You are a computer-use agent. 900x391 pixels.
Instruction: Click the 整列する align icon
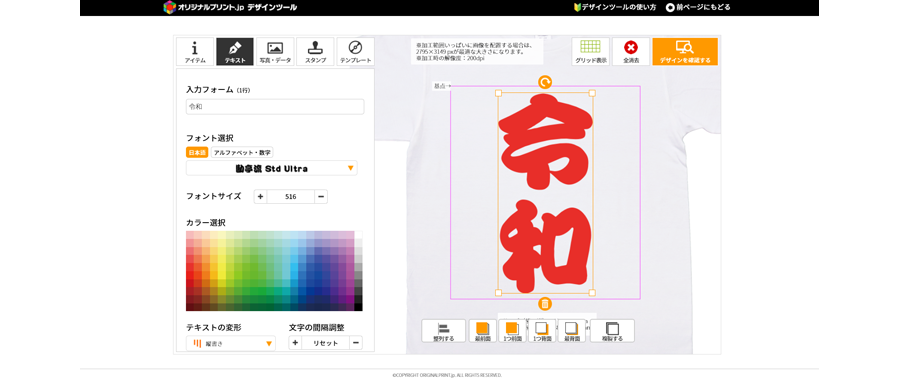coord(443,331)
